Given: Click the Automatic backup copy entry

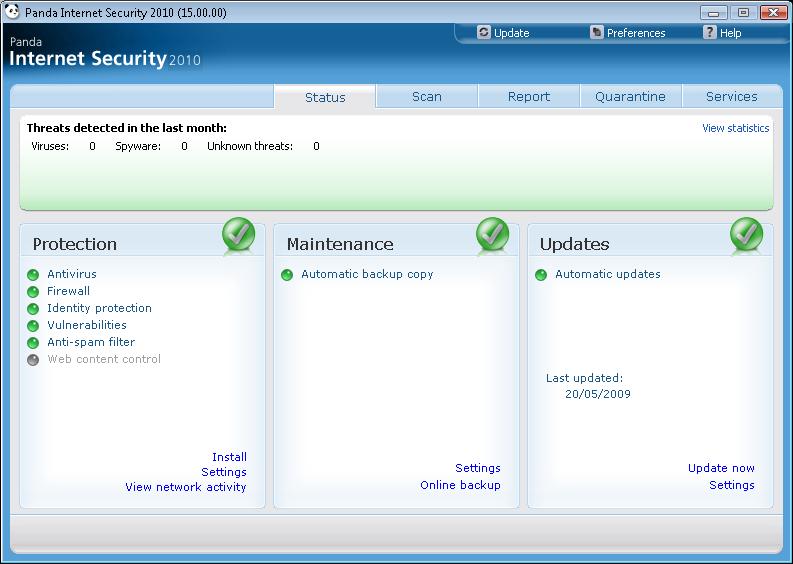Looking at the screenshot, I should tap(367, 274).
